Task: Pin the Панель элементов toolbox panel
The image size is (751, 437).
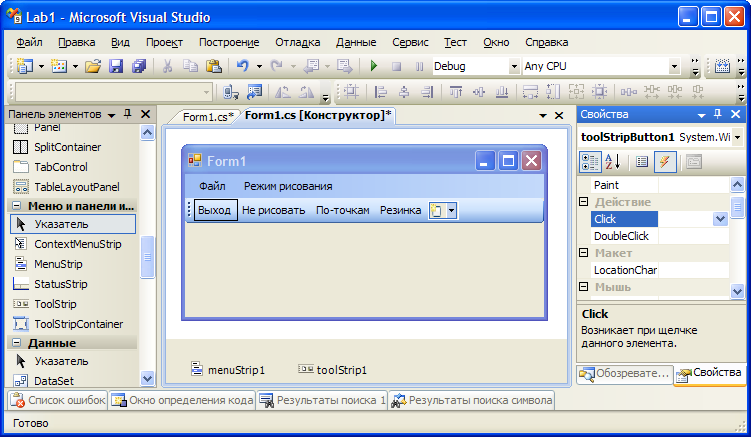Action: click(x=127, y=114)
